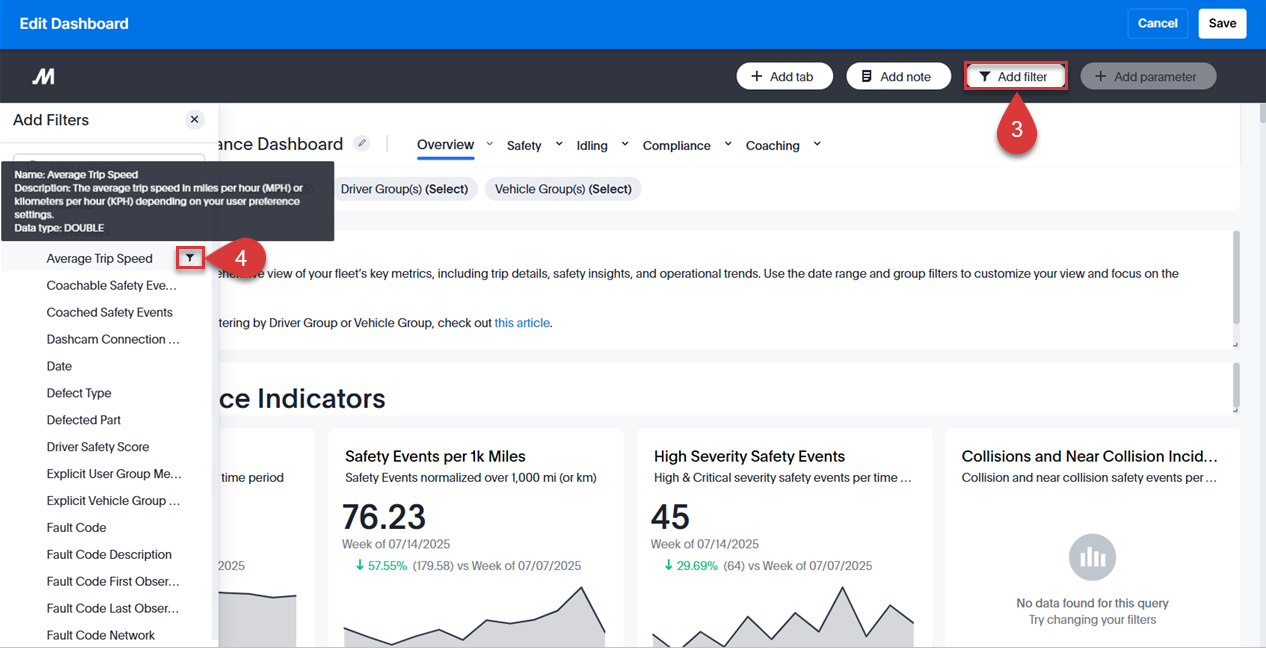Click the Add note icon button
Screen dimensions: 1266x648
coord(866,75)
